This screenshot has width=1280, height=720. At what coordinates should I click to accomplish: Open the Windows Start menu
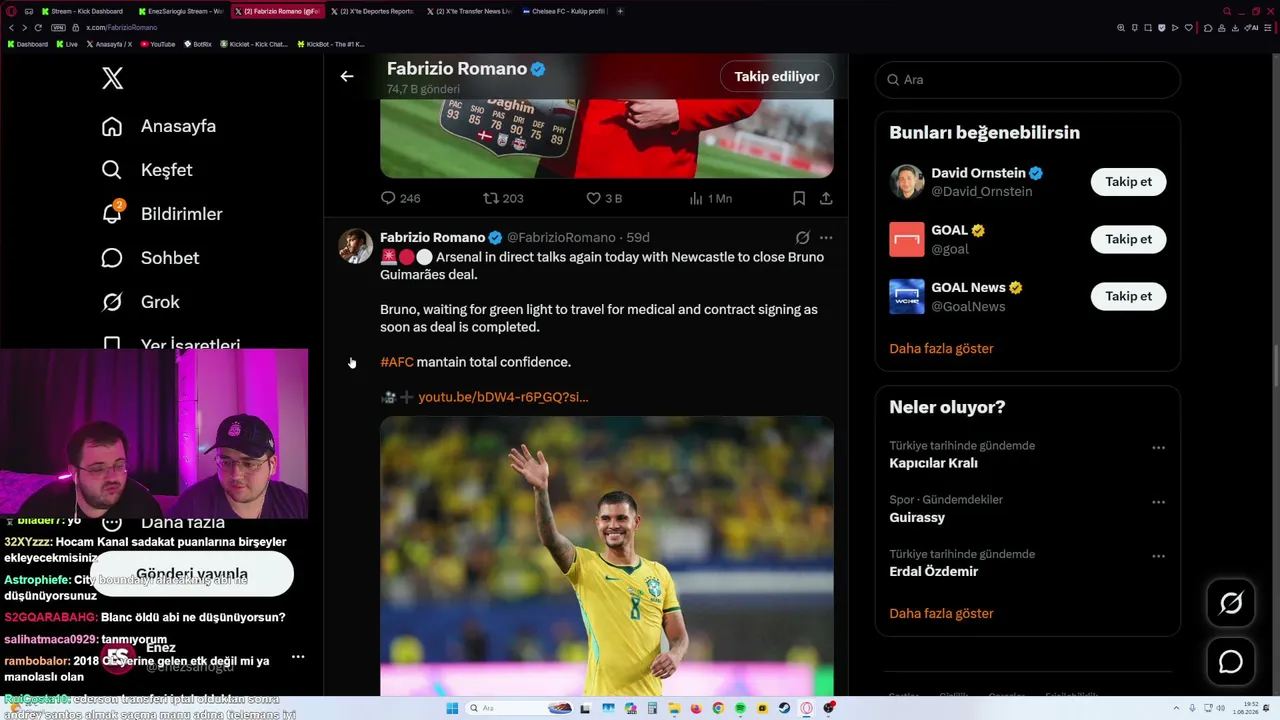coord(452,708)
